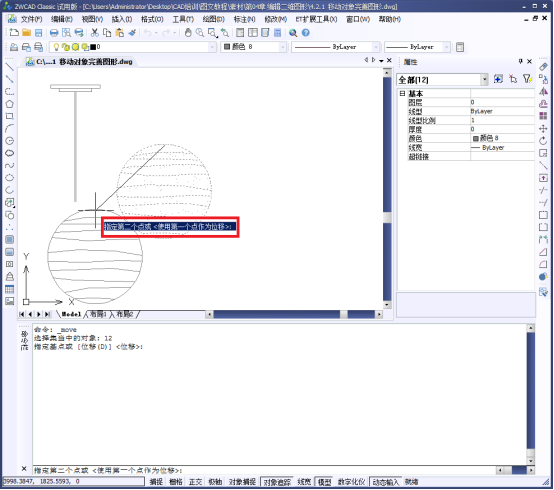Toggle 对象捕捉 object snap in status bar
The height and width of the screenshot is (490, 554).
tap(242, 482)
